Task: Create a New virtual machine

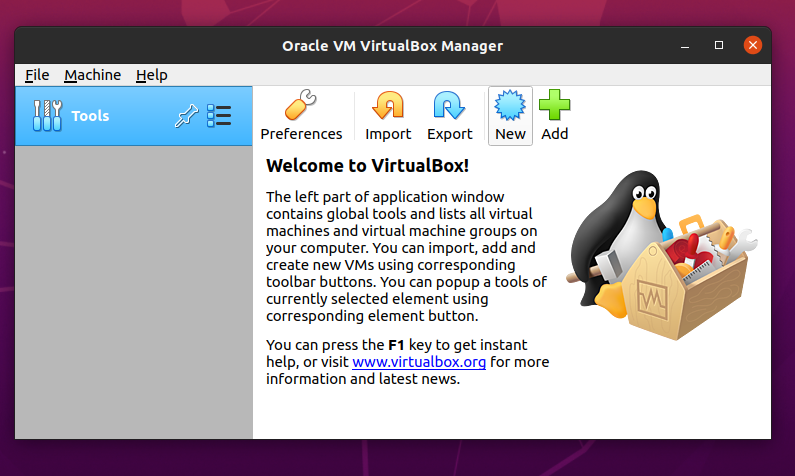Action: [510, 116]
